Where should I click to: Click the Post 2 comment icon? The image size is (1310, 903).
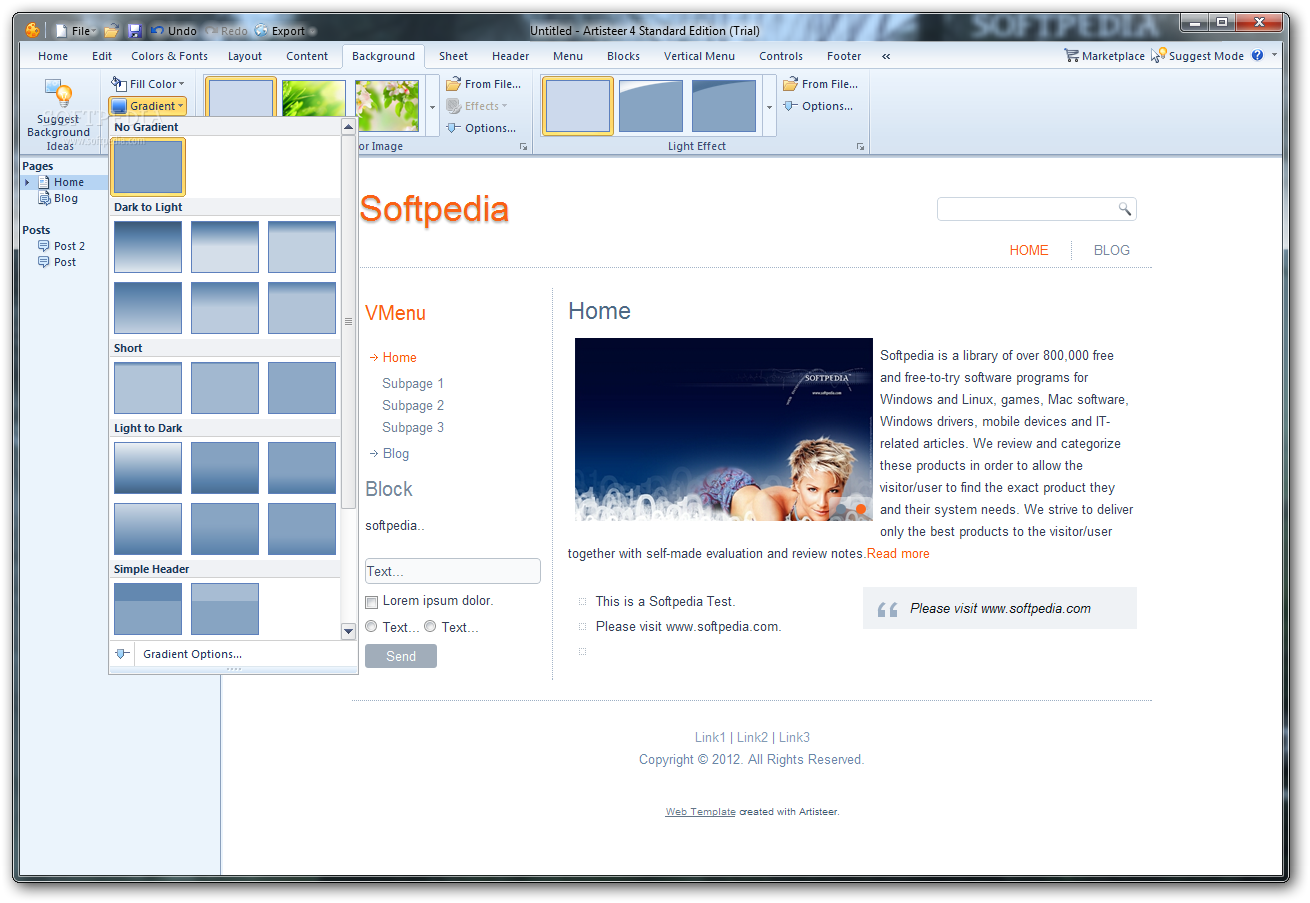[44, 246]
